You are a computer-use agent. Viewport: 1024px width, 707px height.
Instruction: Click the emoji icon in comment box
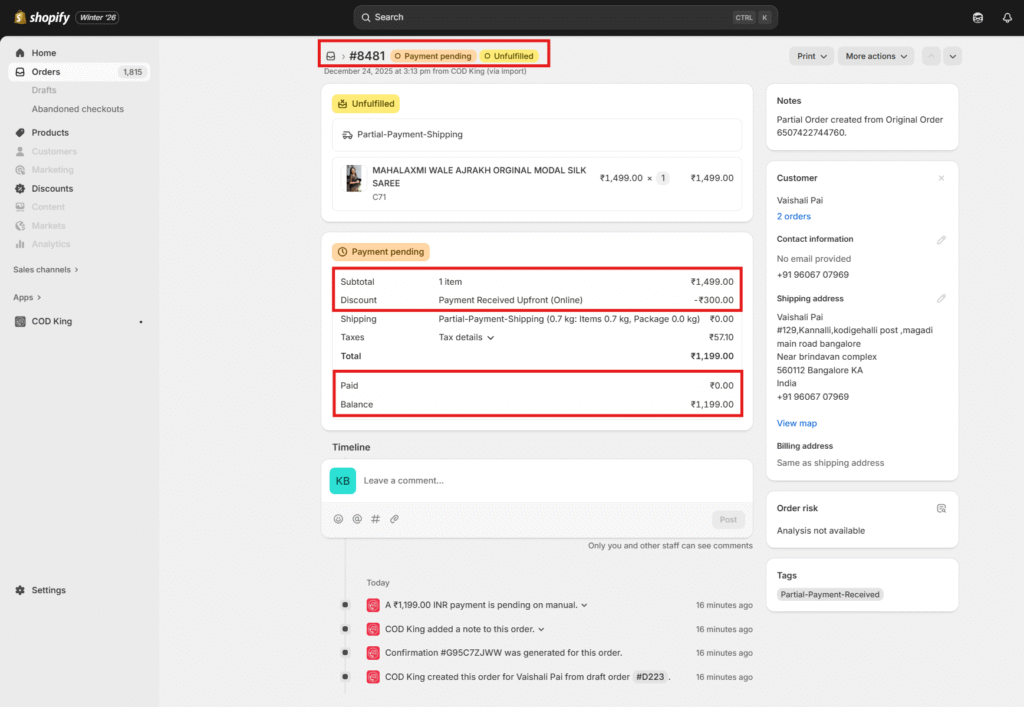338,519
